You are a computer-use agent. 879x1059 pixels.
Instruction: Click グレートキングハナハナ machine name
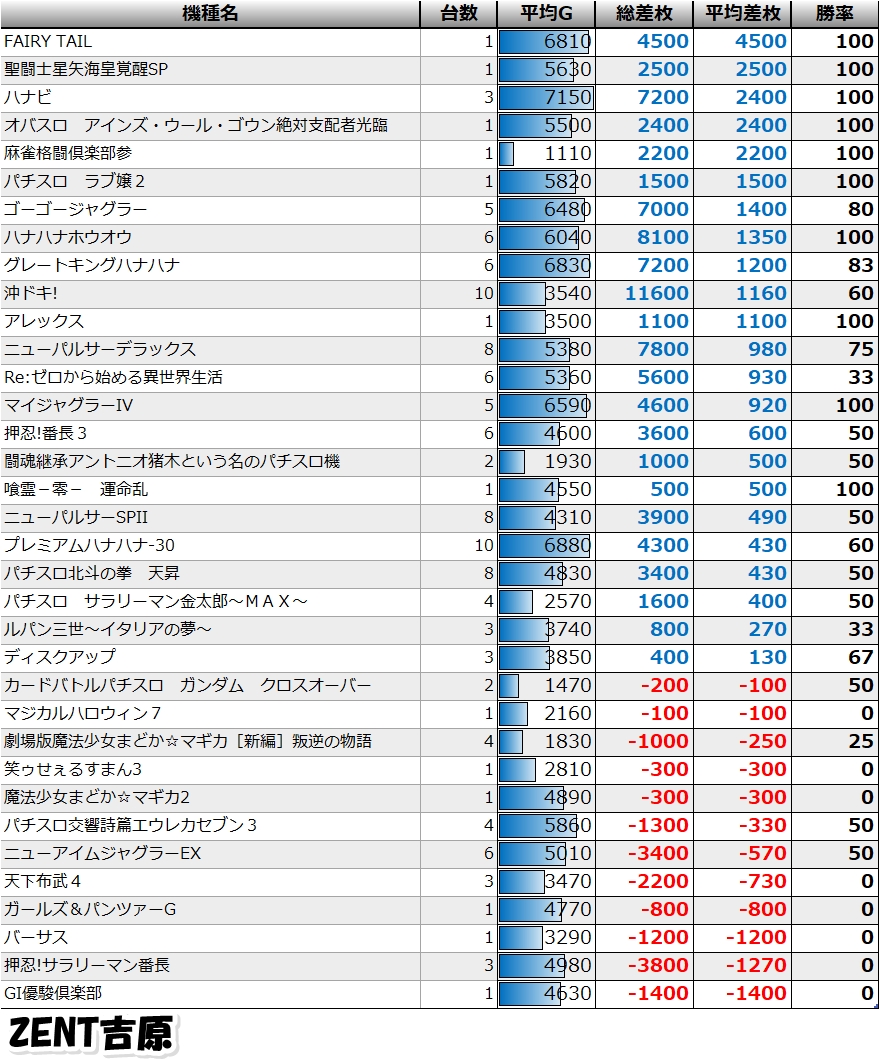[92, 265]
